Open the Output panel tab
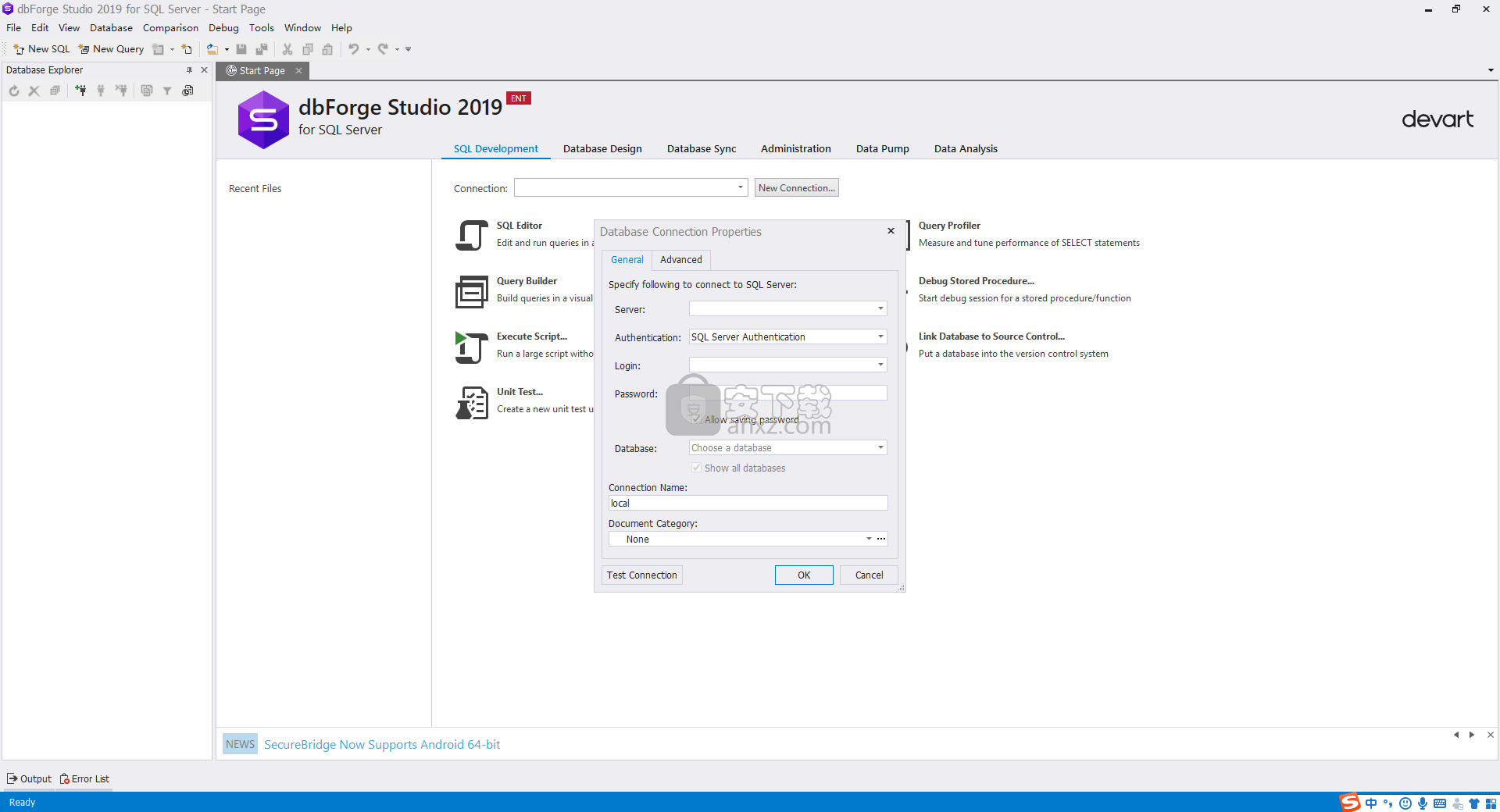The height and width of the screenshot is (812, 1500). click(x=29, y=778)
